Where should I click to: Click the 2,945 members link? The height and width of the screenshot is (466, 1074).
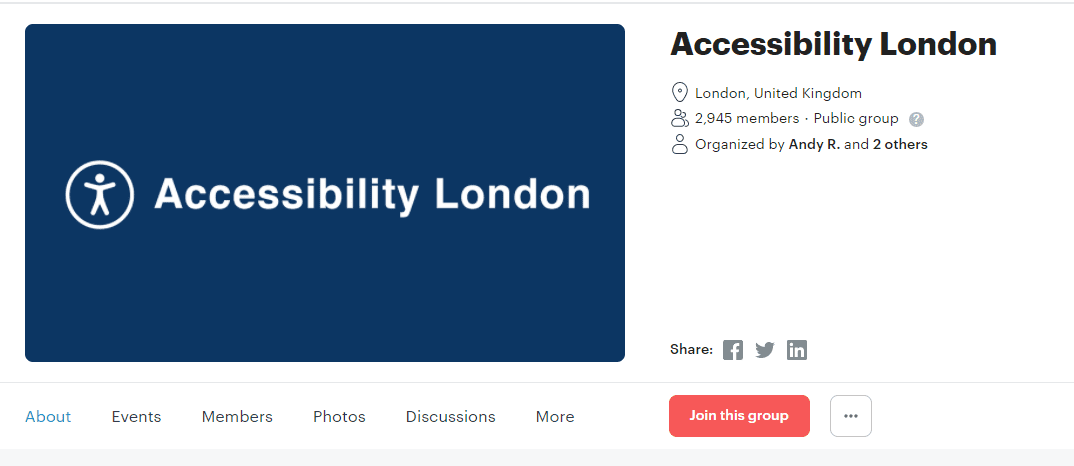pos(747,119)
